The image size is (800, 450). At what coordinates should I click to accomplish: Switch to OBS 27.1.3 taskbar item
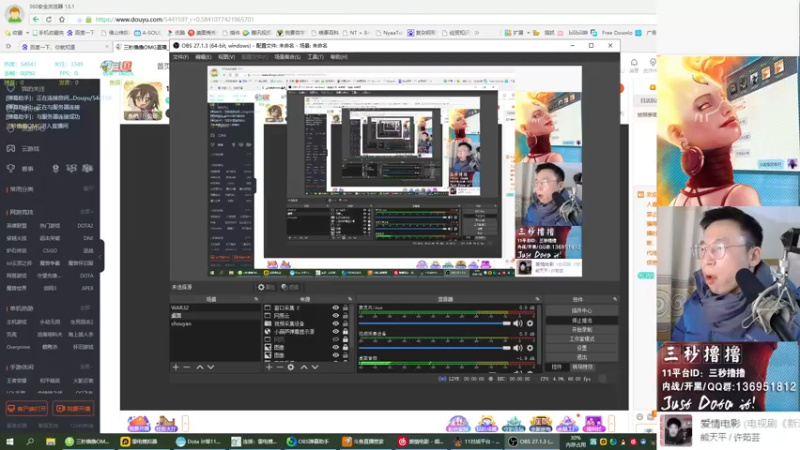(532, 442)
